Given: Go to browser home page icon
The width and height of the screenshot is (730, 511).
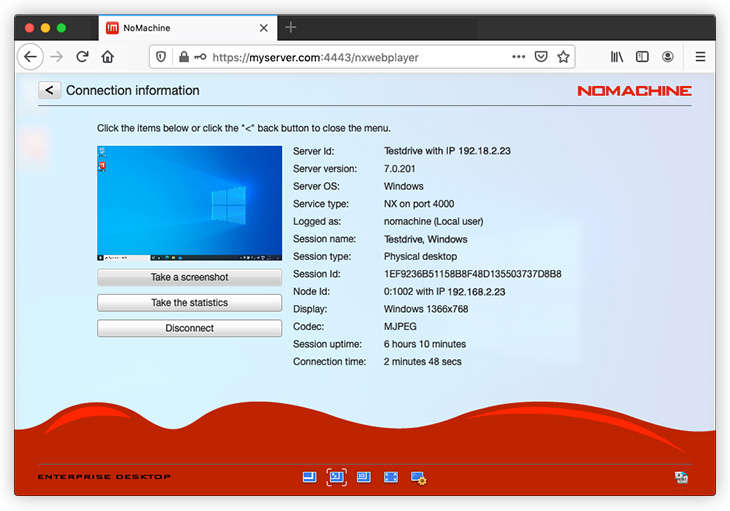Looking at the screenshot, I should [108, 57].
